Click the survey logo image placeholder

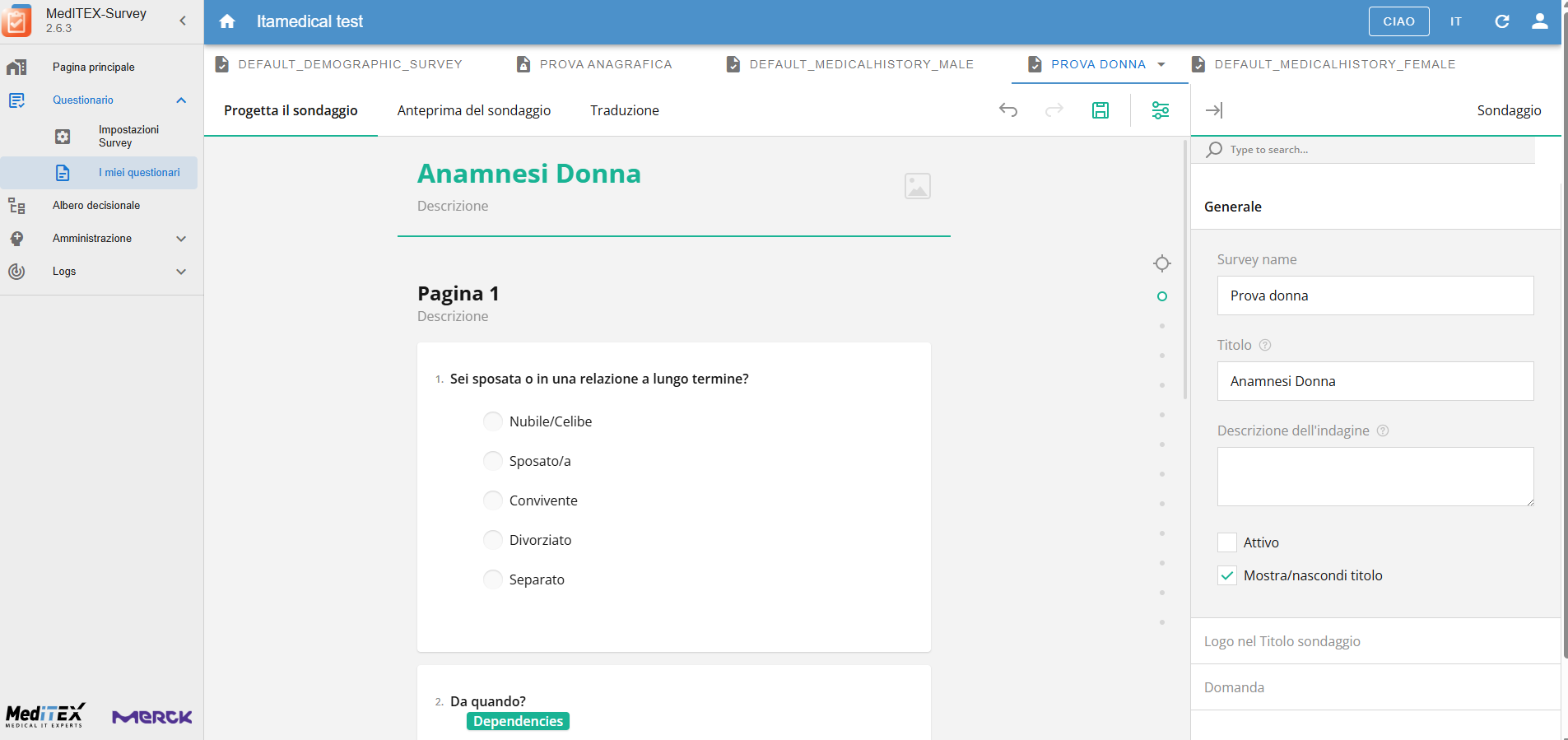[x=918, y=186]
